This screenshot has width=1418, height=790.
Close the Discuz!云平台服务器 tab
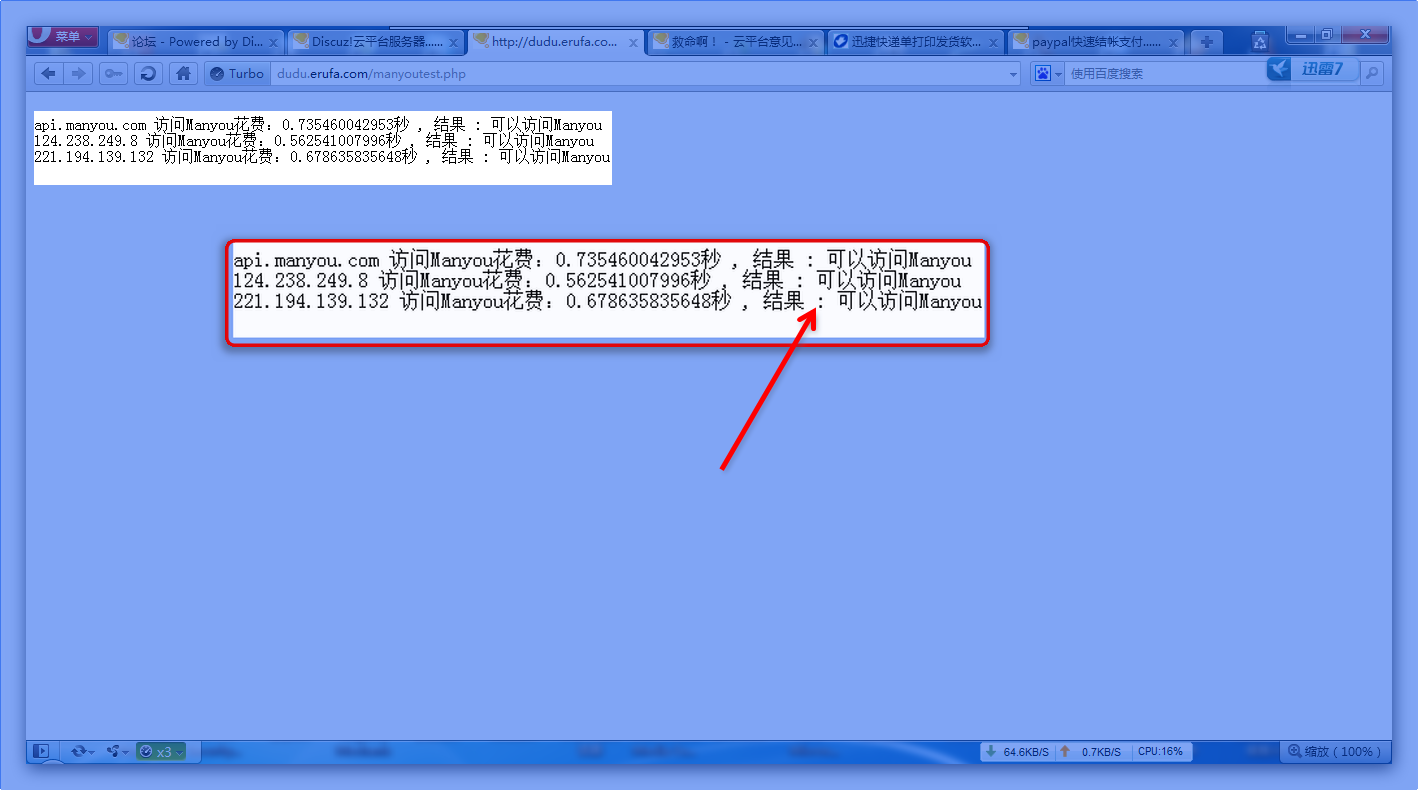(453, 43)
